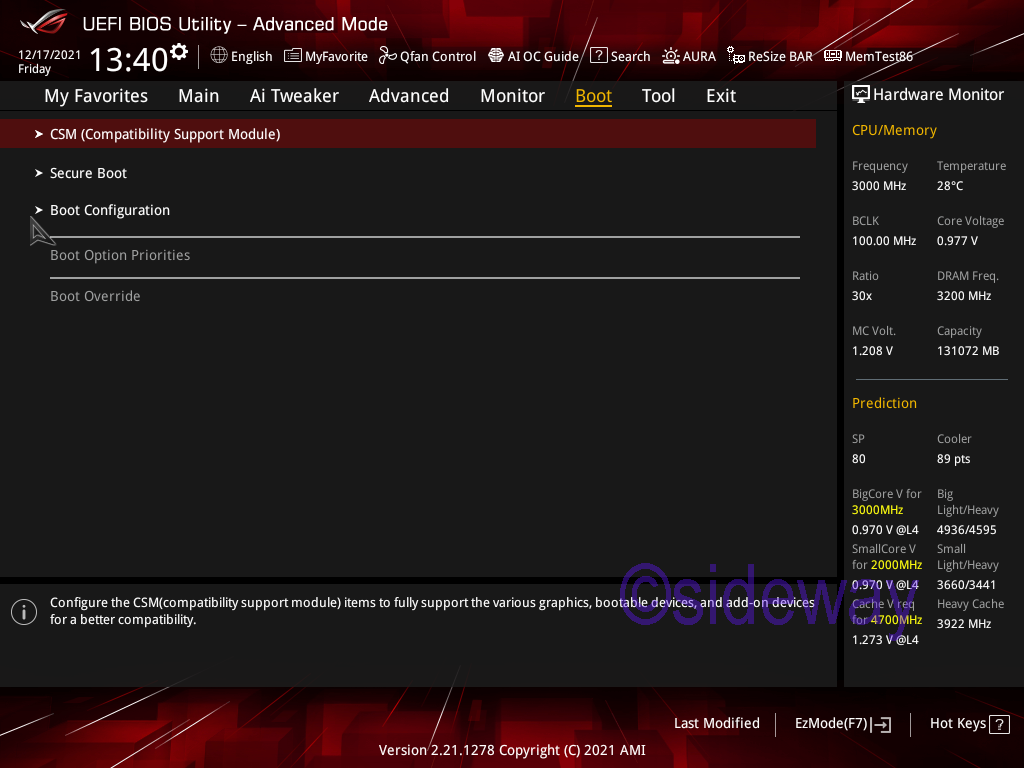Launch MemTest86 icon
Image resolution: width=1024 pixels, height=768 pixels.
coord(833,56)
